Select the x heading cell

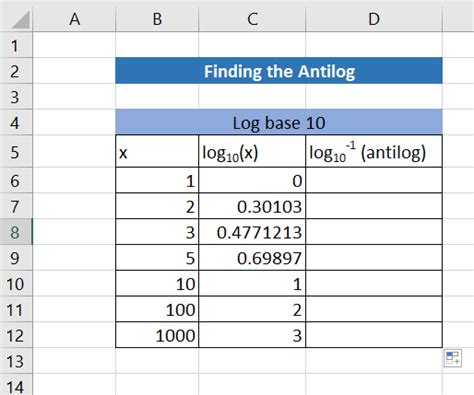pos(157,151)
